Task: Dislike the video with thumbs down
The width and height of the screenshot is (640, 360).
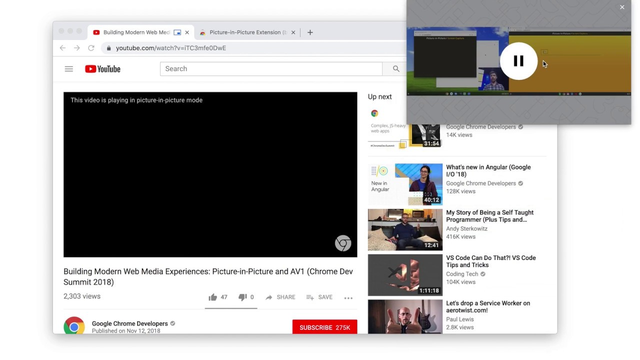Action: pyautogui.click(x=246, y=297)
